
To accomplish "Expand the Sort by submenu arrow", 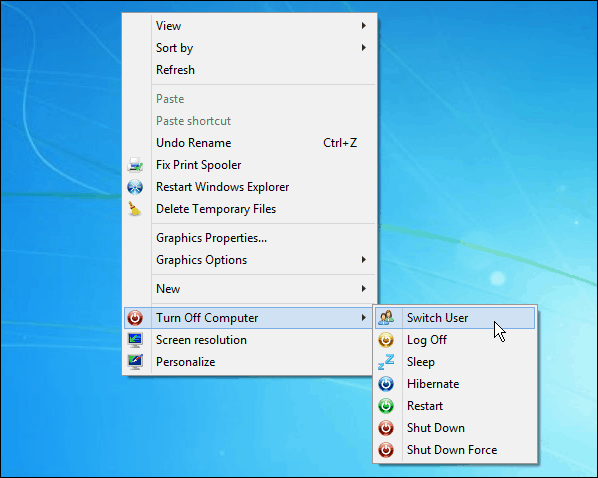I will click(x=364, y=48).
